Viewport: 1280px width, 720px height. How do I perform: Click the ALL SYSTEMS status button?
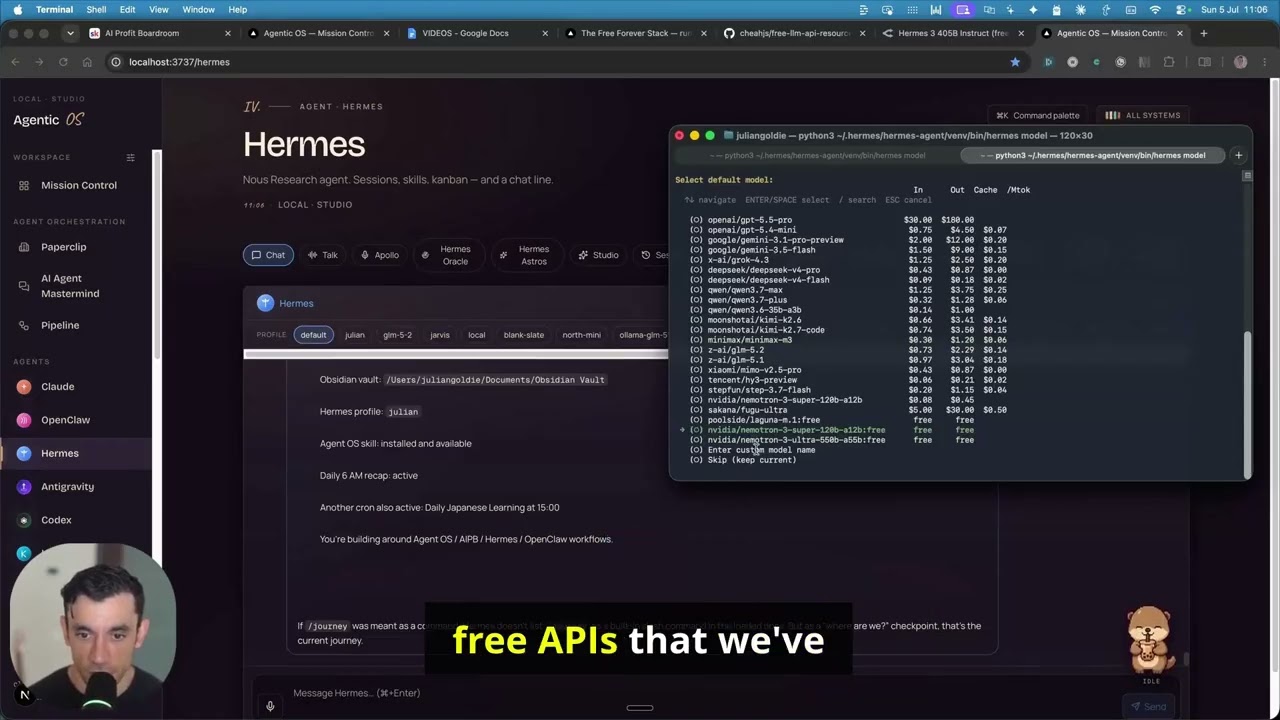pyautogui.click(x=1145, y=115)
